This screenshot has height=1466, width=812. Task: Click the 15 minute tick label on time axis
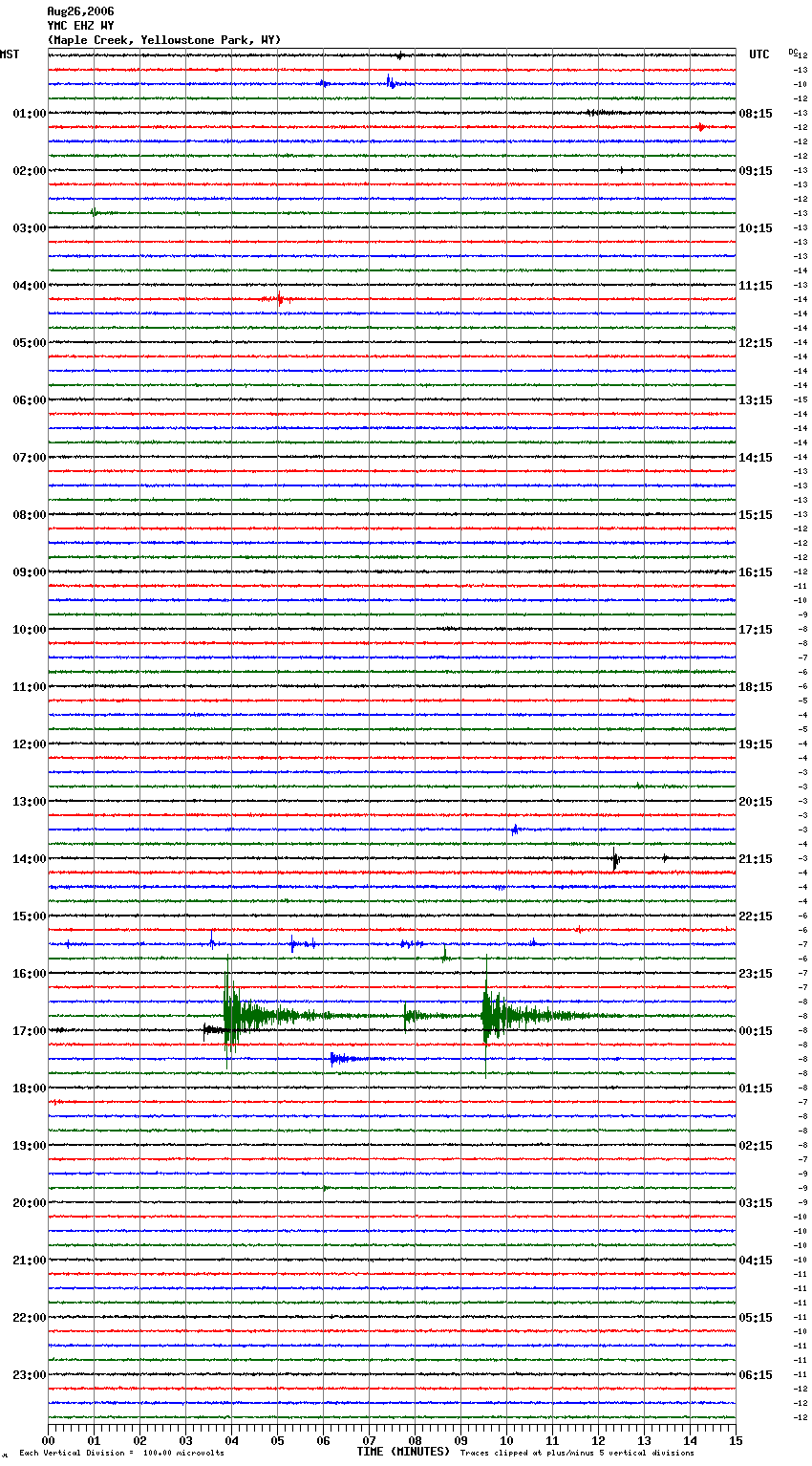pos(736,1440)
